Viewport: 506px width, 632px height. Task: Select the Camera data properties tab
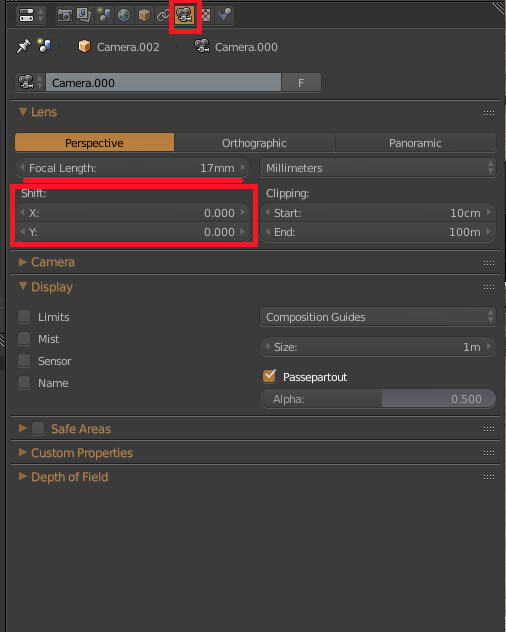185,15
